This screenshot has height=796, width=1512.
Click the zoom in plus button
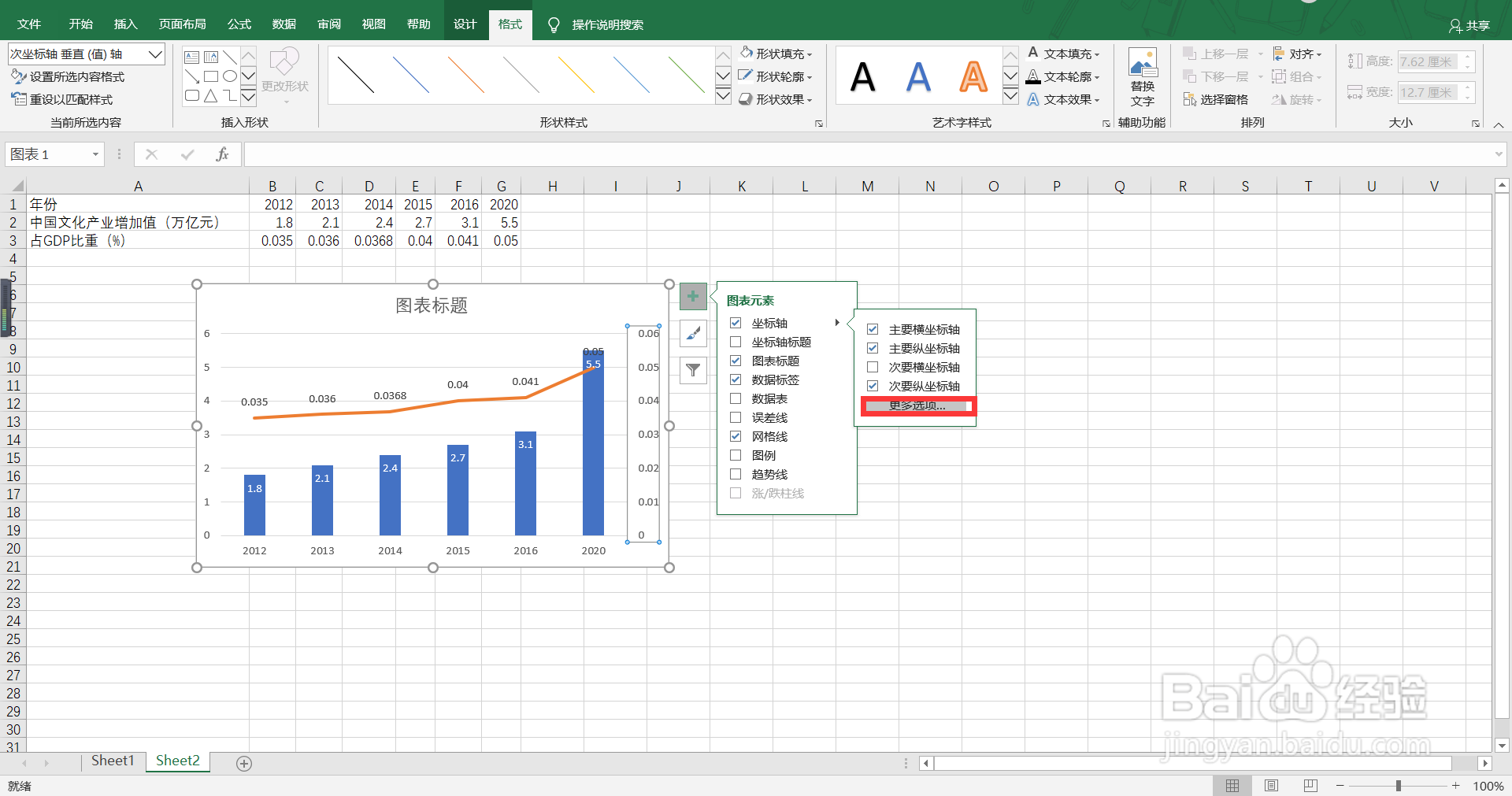(1456, 786)
